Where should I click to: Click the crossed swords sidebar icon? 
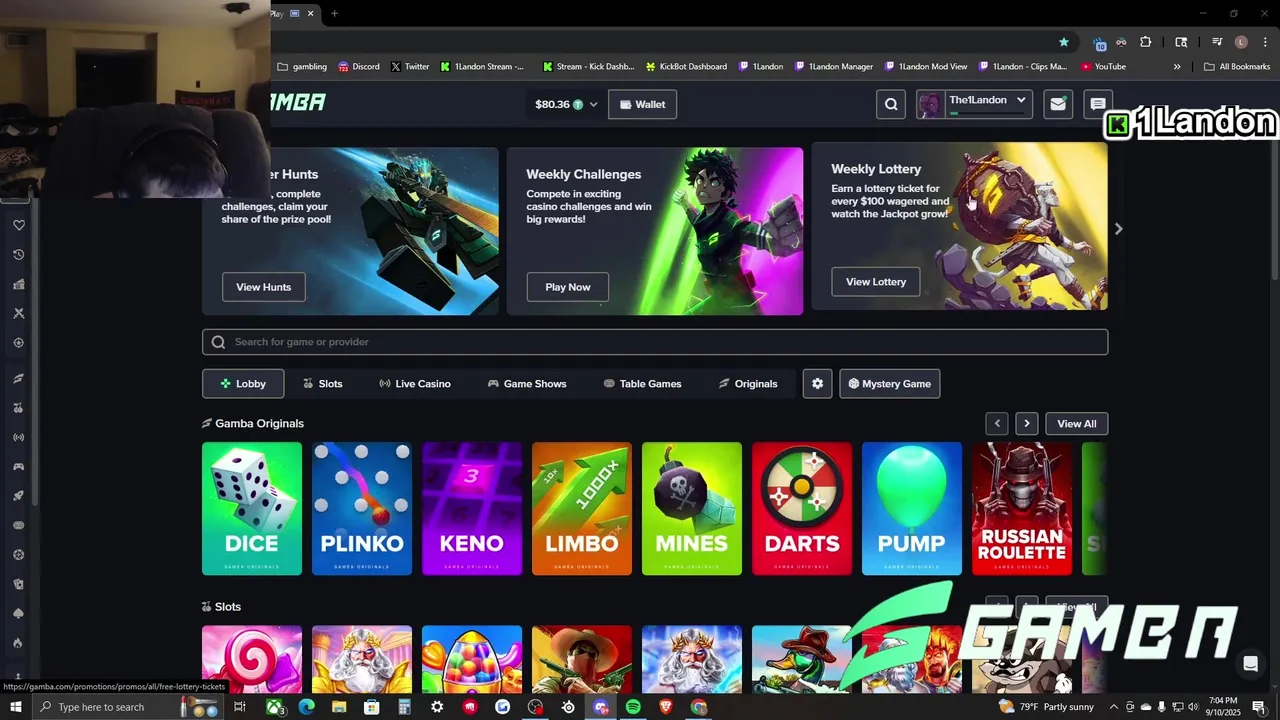tap(18, 313)
